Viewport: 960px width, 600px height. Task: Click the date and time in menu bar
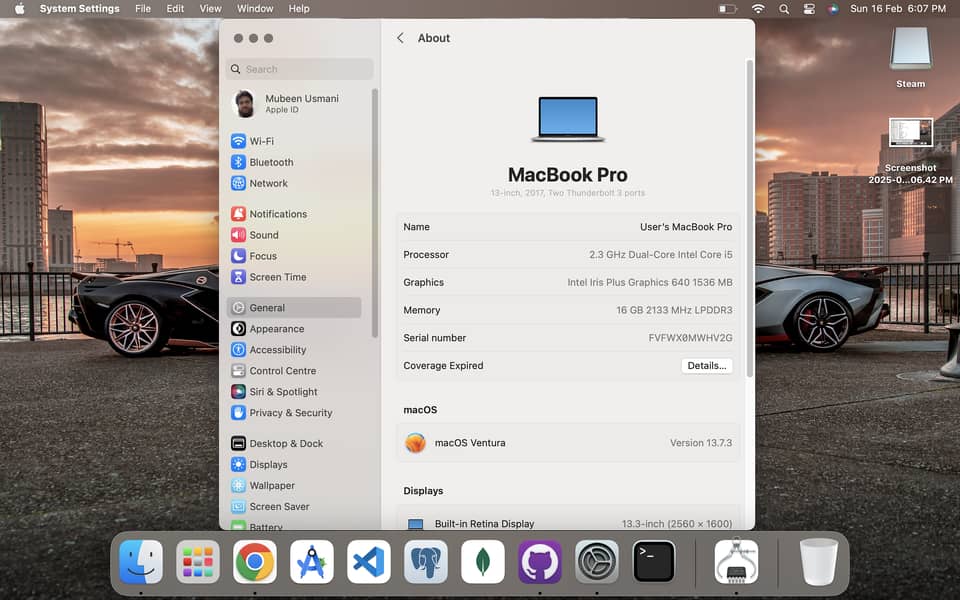click(898, 9)
